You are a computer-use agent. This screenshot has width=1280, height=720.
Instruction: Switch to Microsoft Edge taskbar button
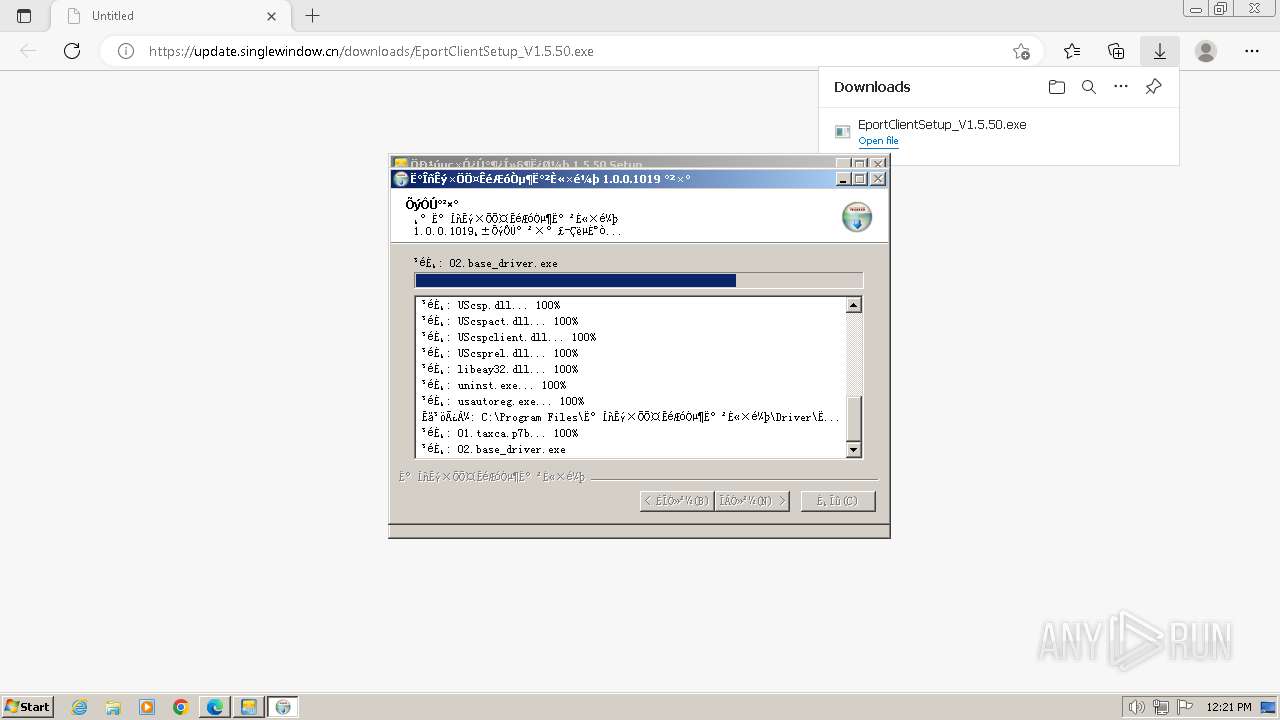click(215, 707)
